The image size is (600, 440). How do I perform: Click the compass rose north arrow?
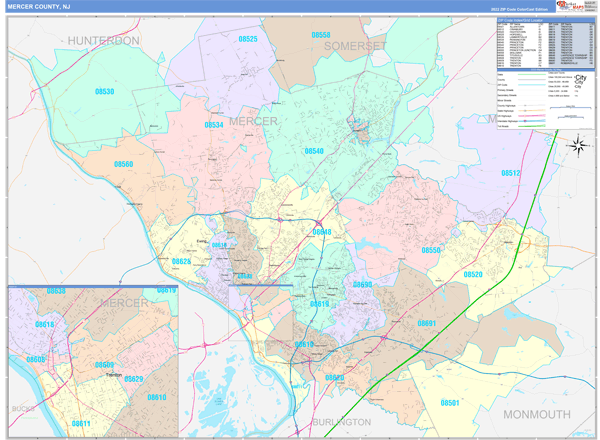[577, 147]
